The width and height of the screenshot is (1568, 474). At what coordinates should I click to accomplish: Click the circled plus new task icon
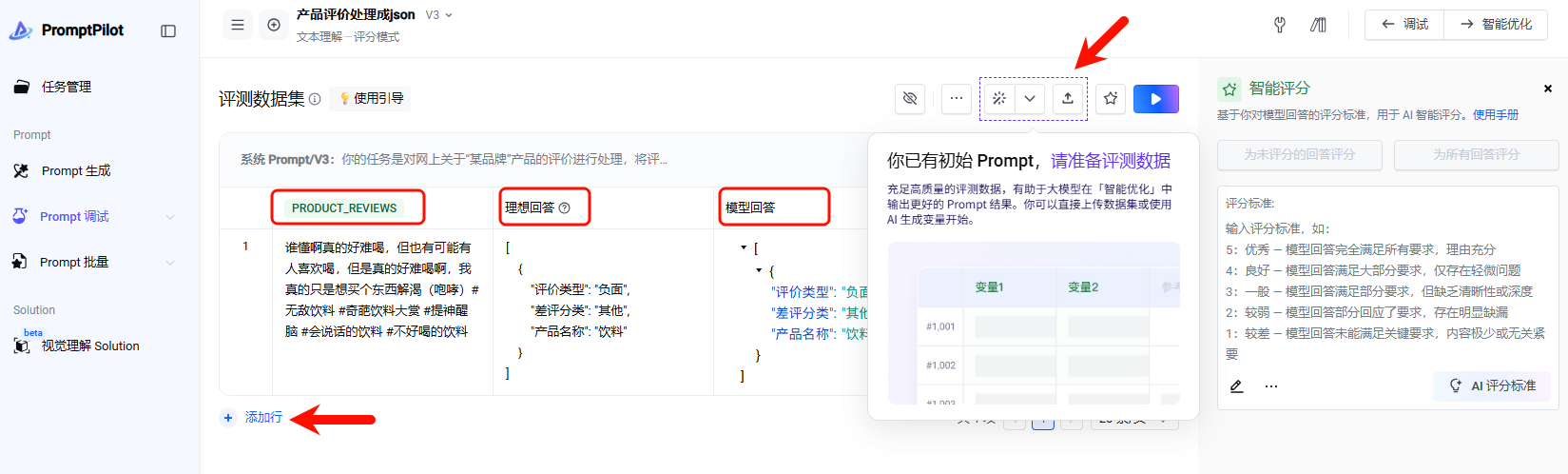pyautogui.click(x=274, y=25)
